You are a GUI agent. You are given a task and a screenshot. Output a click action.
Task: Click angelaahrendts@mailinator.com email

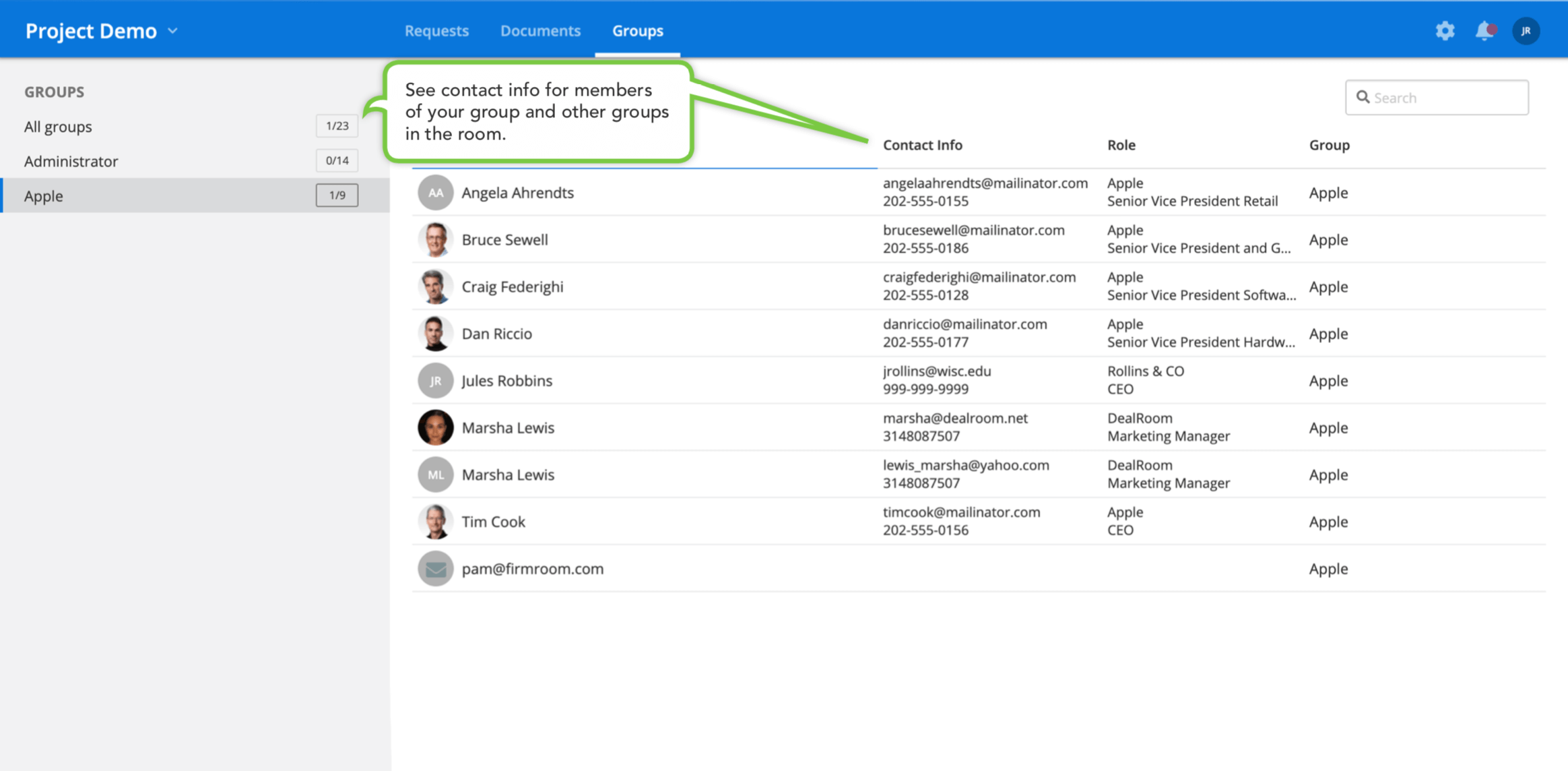tap(985, 183)
